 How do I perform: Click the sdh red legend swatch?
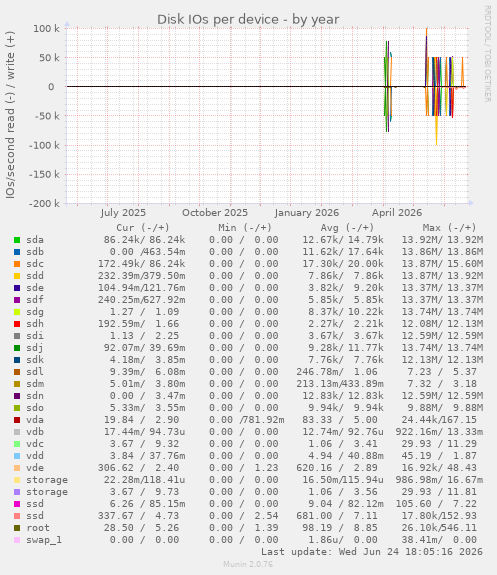click(17, 324)
